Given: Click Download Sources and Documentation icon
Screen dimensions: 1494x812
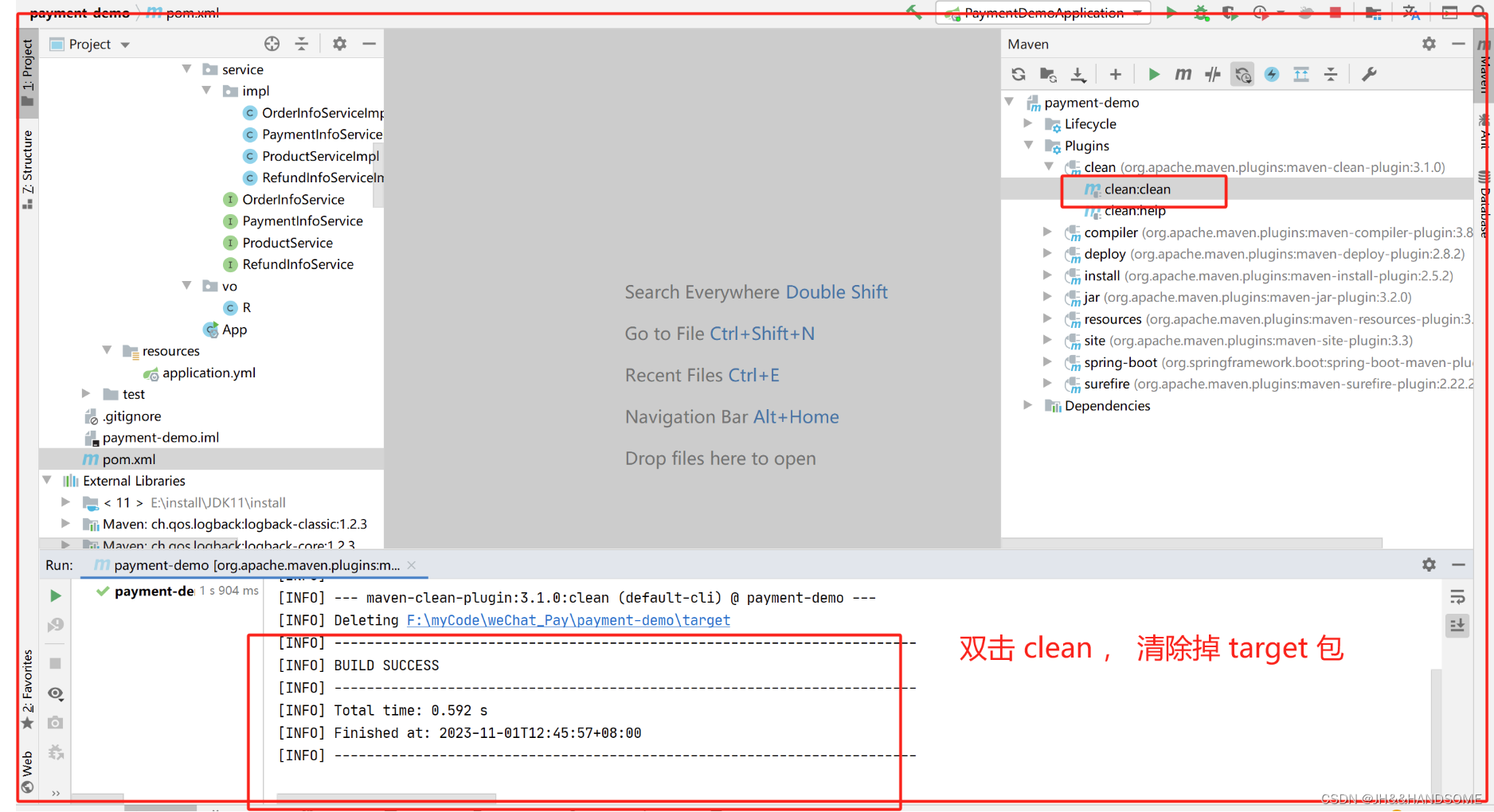Looking at the screenshot, I should [1078, 75].
